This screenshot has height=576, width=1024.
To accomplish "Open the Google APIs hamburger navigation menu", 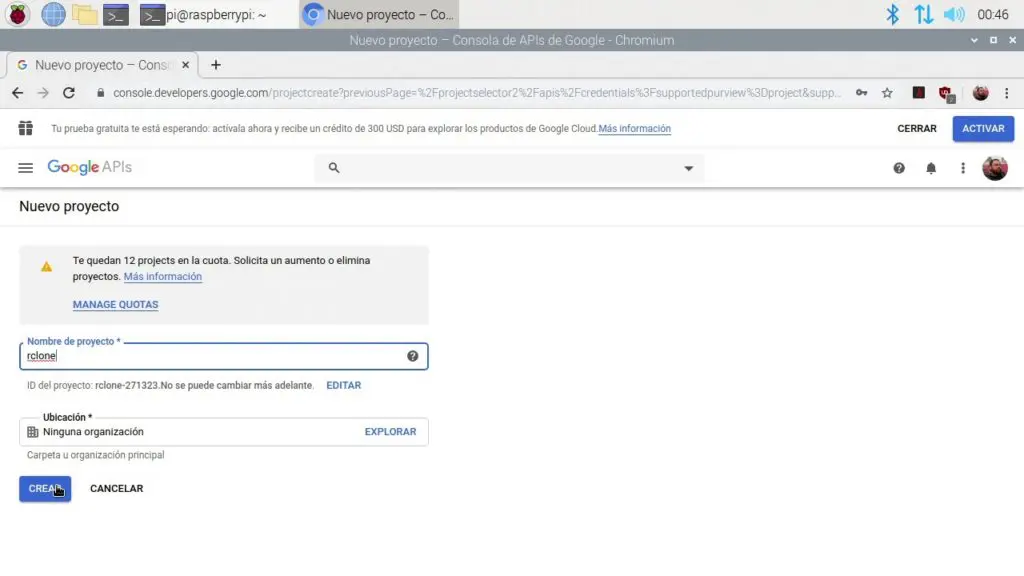I will click(26, 168).
